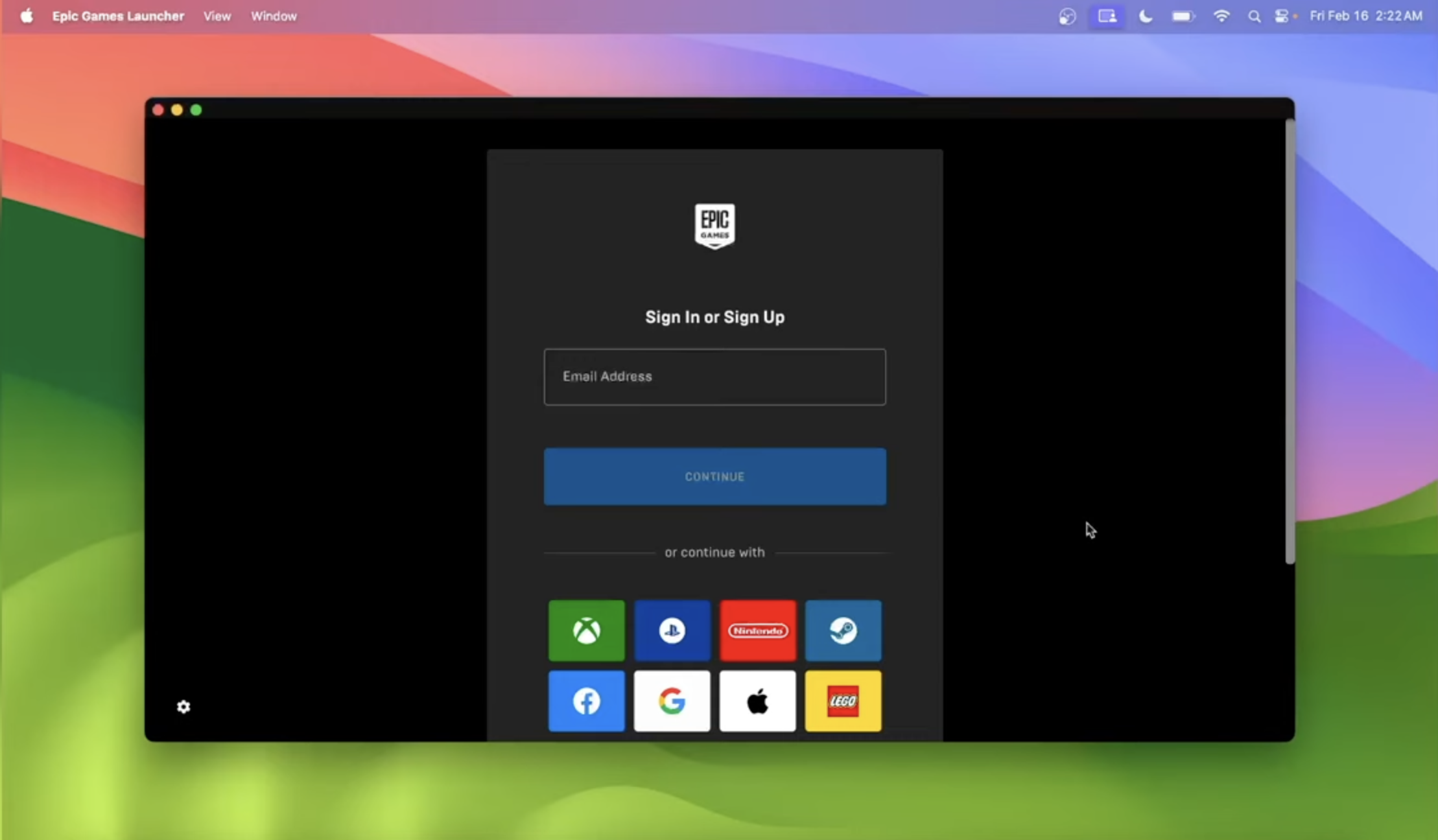Open the Apple menu
The image size is (1438, 840).
pos(27,16)
